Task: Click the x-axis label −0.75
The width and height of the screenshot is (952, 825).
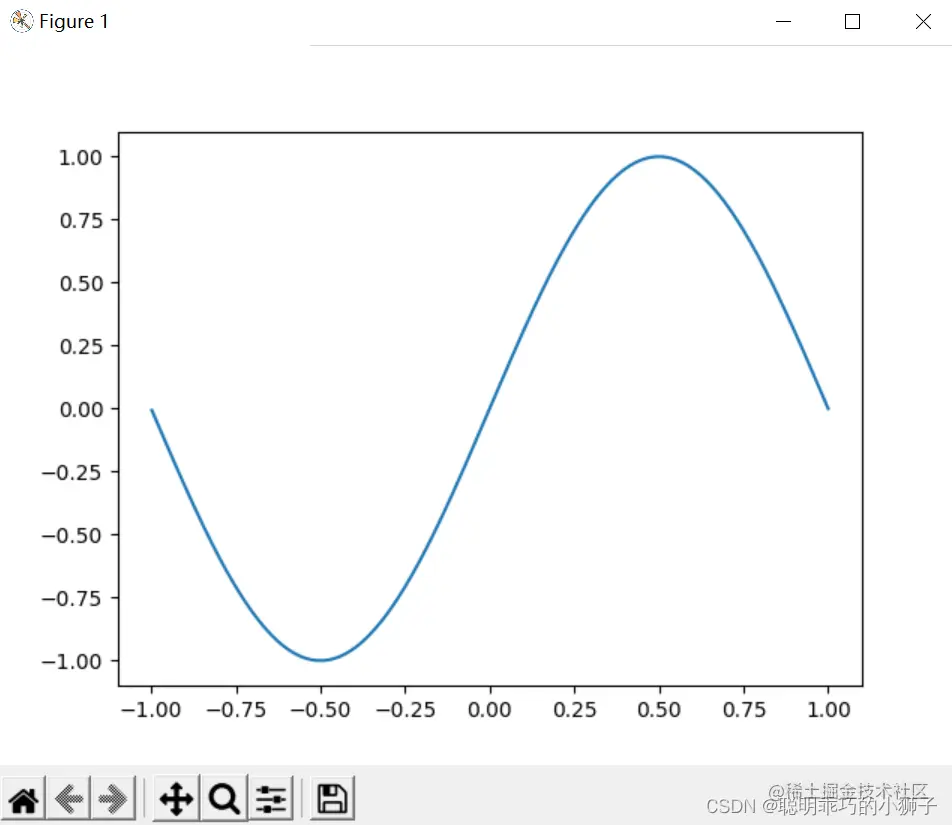Action: coord(236,710)
